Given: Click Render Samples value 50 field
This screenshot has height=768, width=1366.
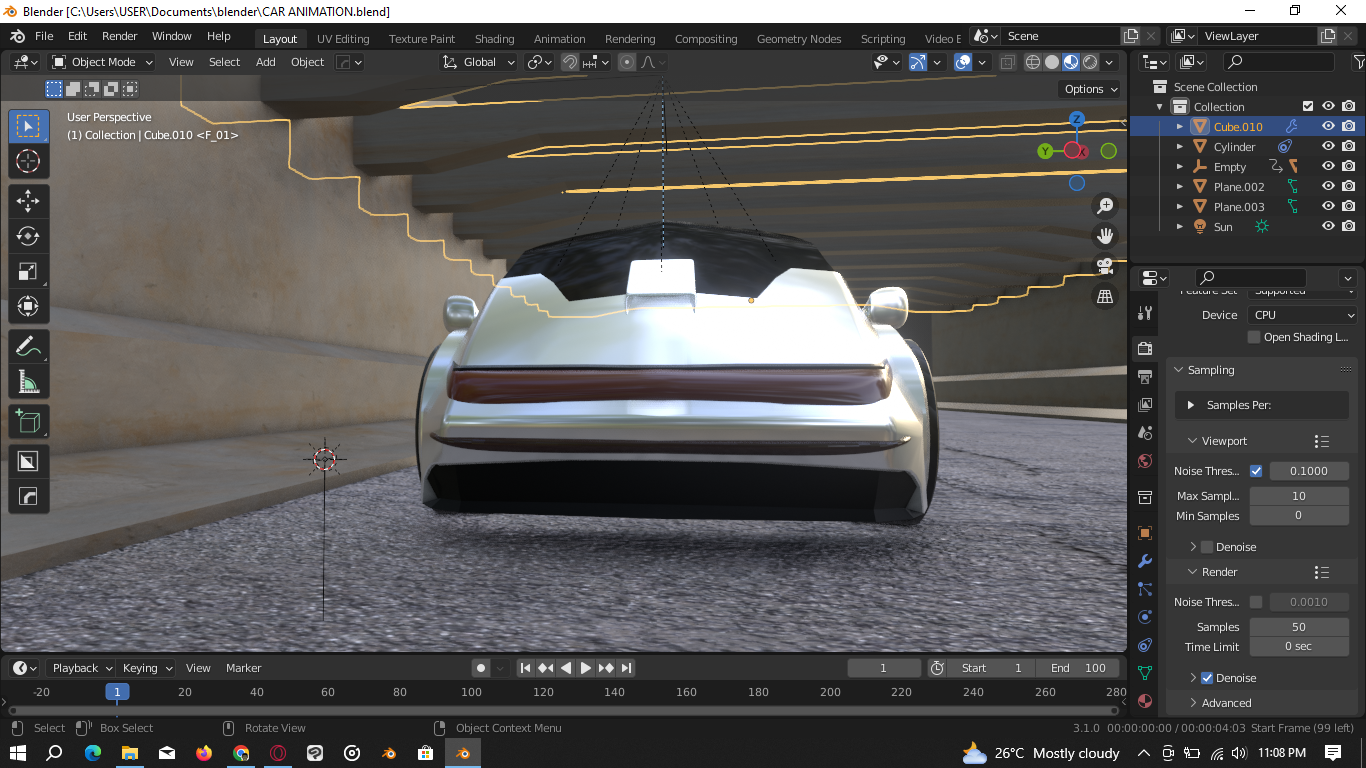Looking at the screenshot, I should pyautogui.click(x=1299, y=627).
